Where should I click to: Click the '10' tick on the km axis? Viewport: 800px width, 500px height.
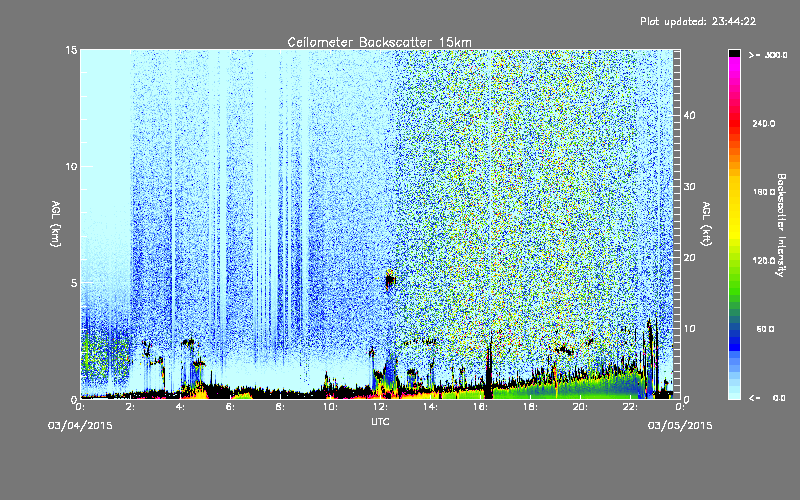point(71,166)
